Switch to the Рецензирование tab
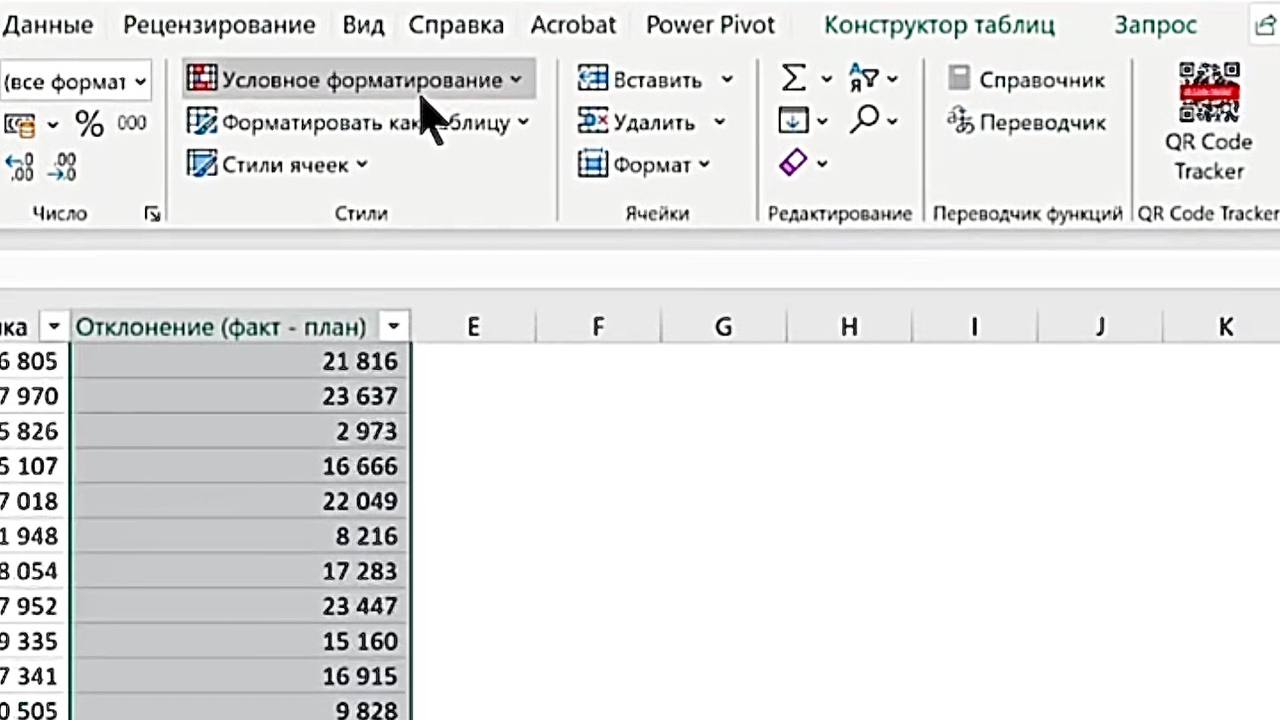The width and height of the screenshot is (1280, 720). click(219, 25)
